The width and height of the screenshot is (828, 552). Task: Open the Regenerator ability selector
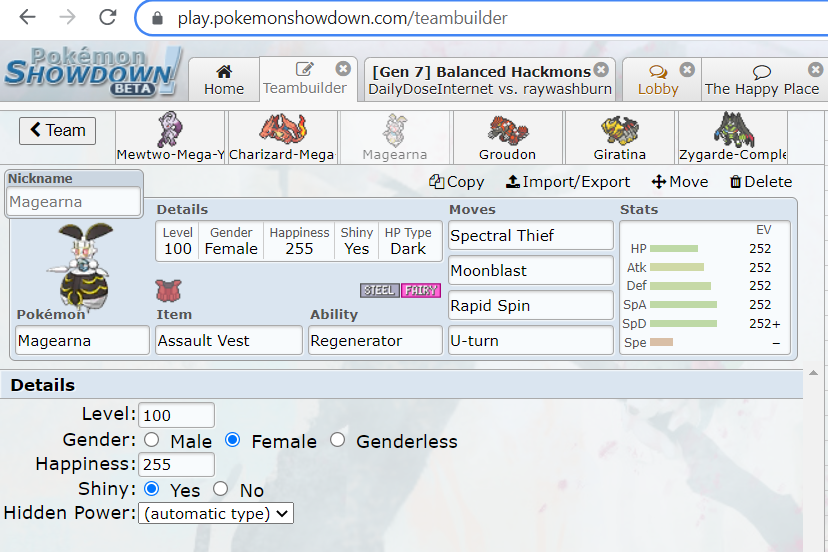pos(375,341)
